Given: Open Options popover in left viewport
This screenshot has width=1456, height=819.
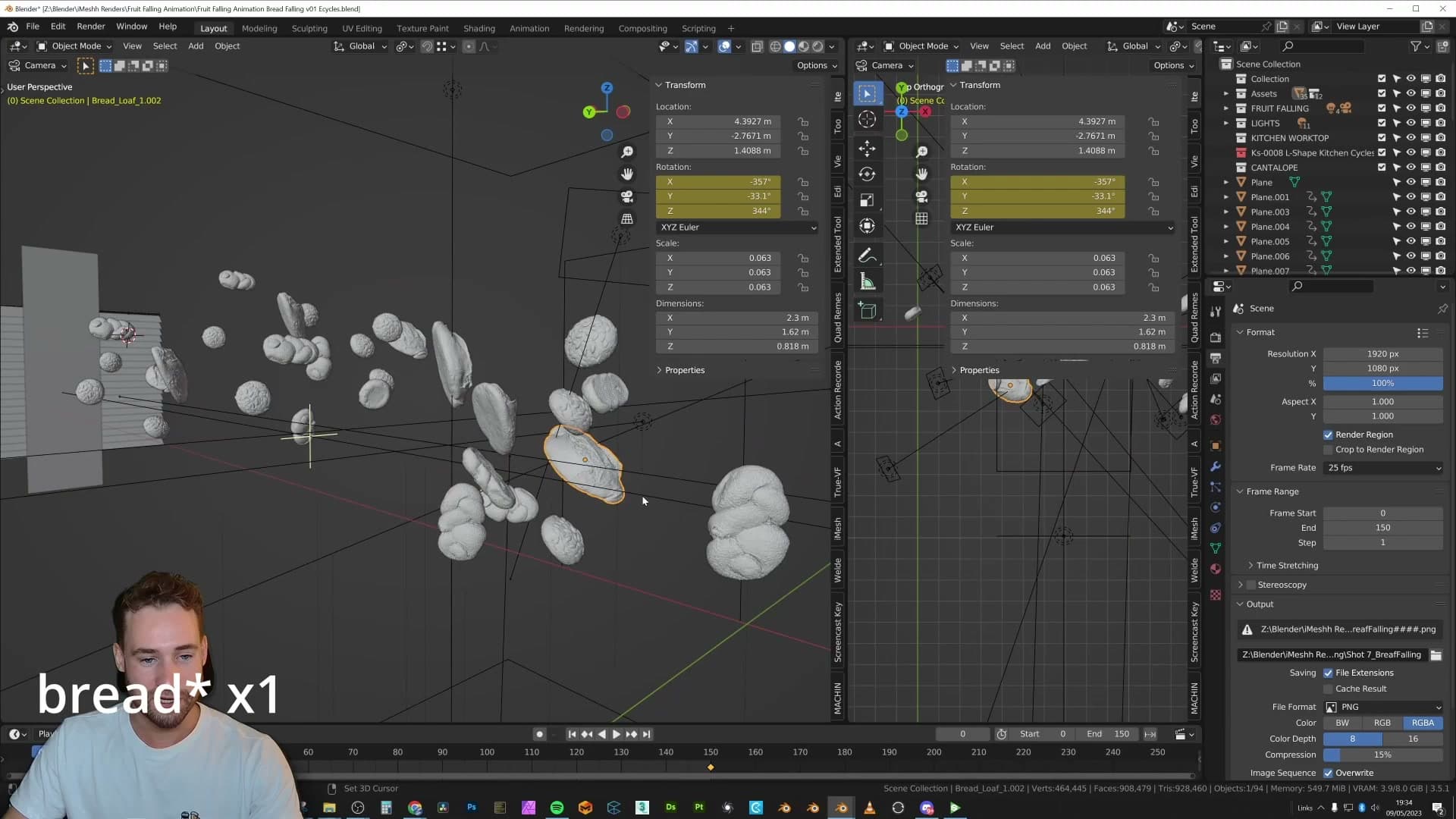Looking at the screenshot, I should (817, 66).
